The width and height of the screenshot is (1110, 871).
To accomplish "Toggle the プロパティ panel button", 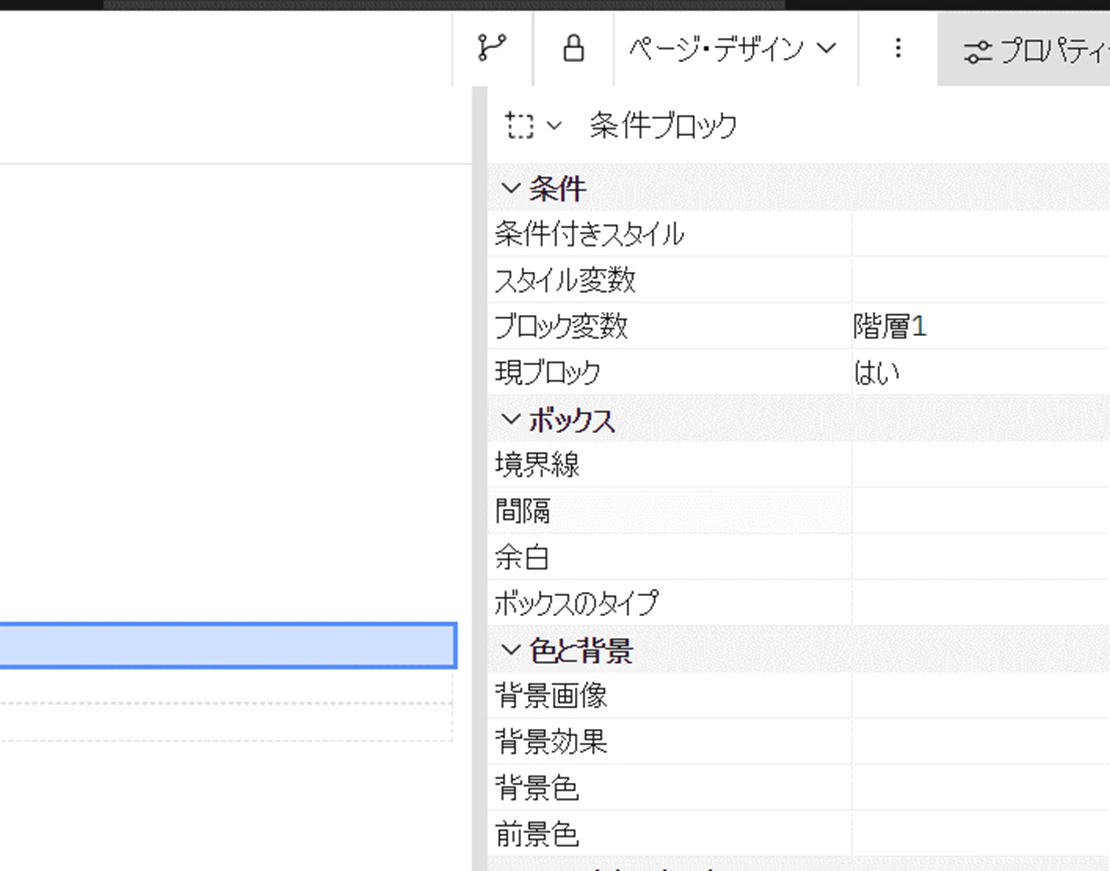I will tap(1024, 51).
